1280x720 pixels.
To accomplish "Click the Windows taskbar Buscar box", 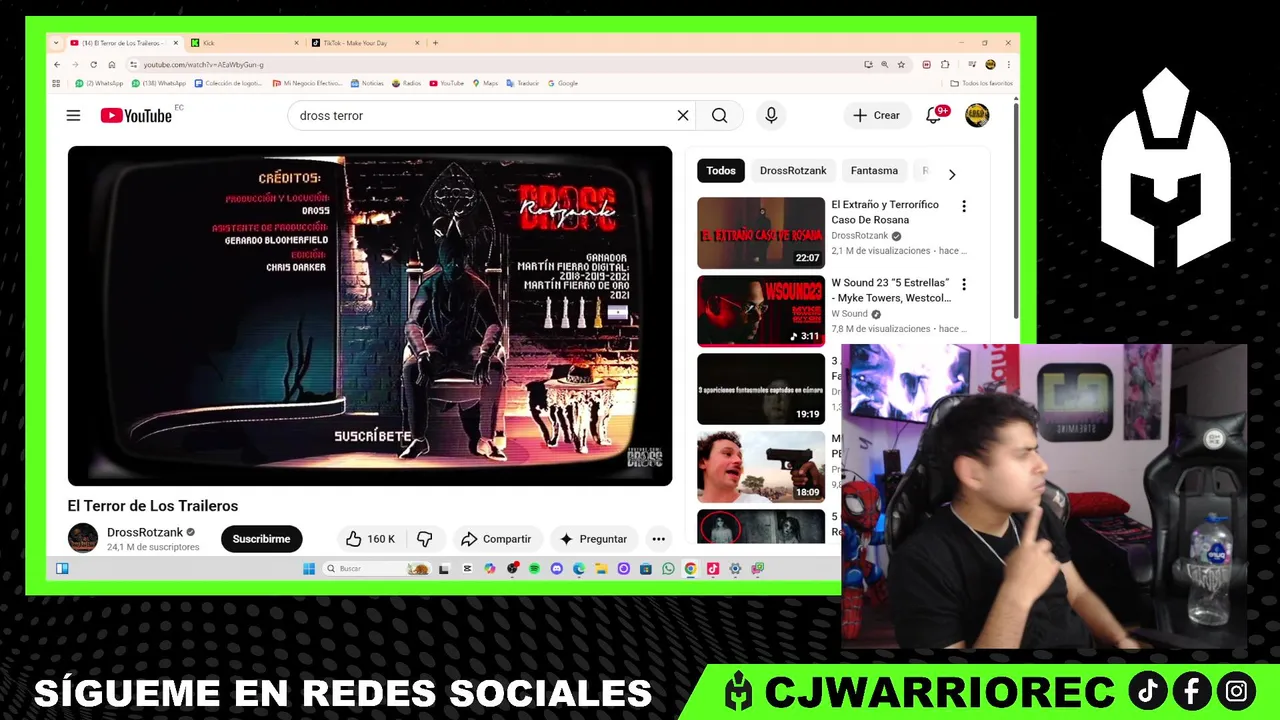I will (378, 569).
